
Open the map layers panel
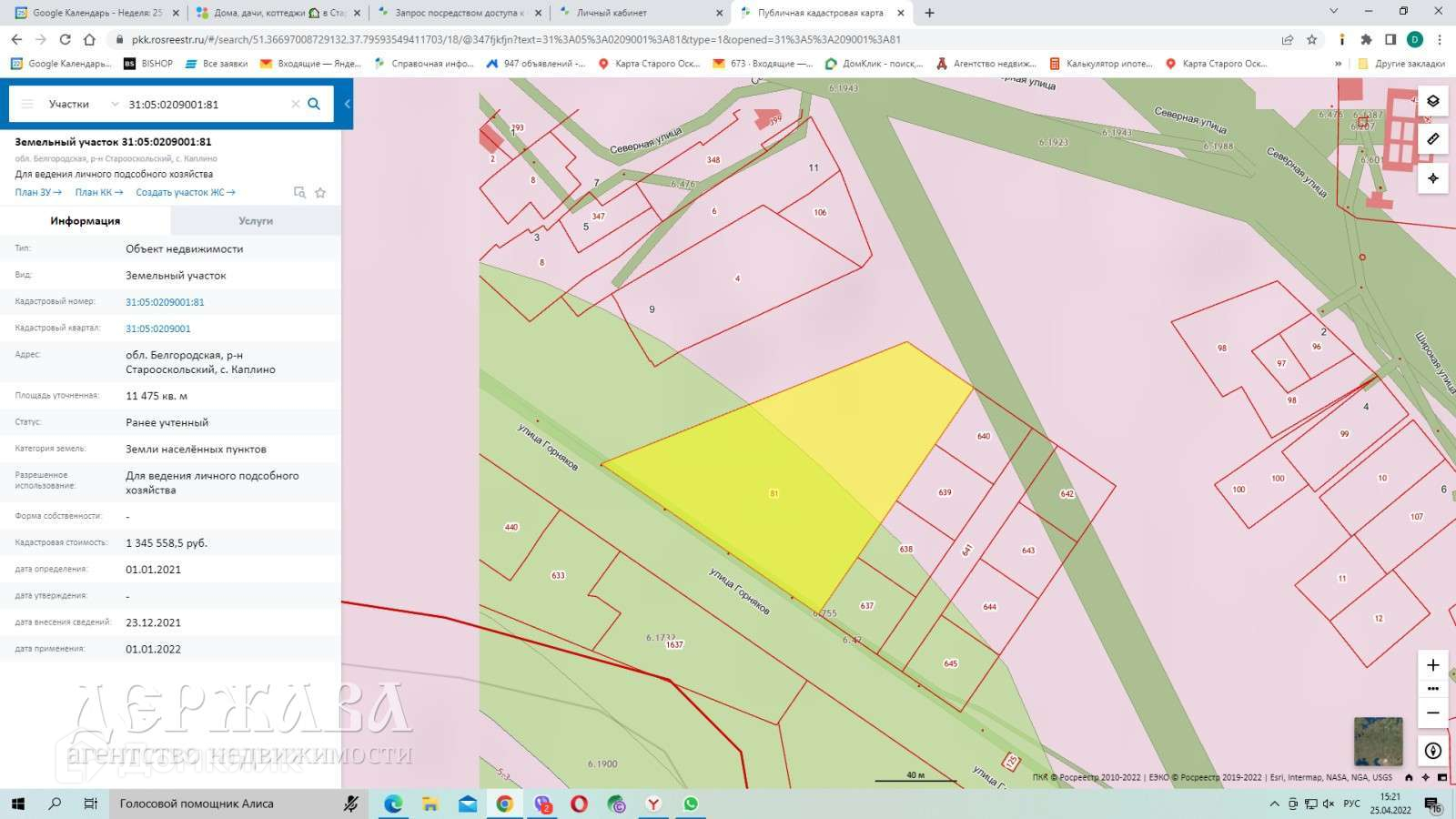coord(1432,101)
